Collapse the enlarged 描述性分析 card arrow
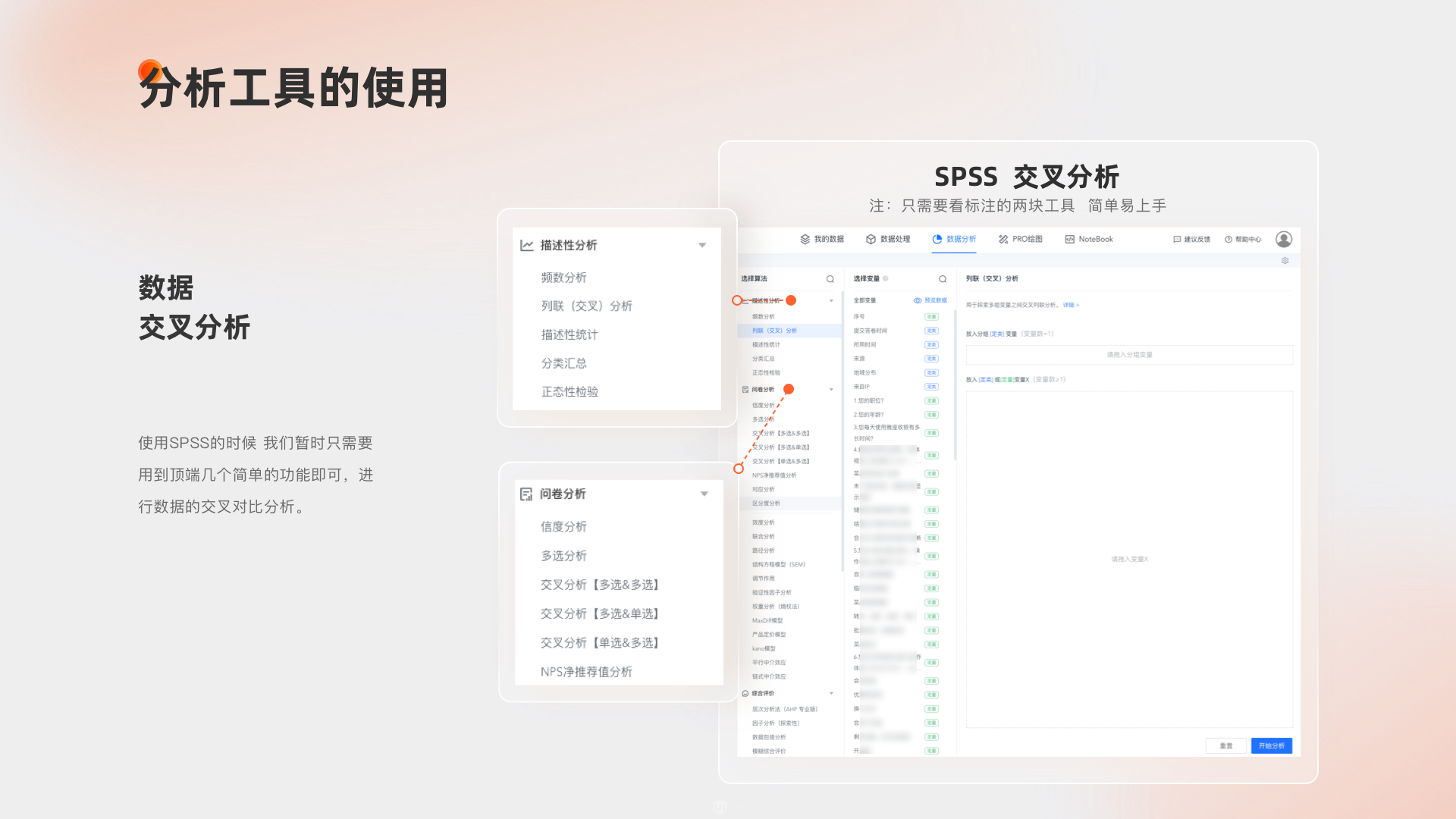 [x=702, y=245]
